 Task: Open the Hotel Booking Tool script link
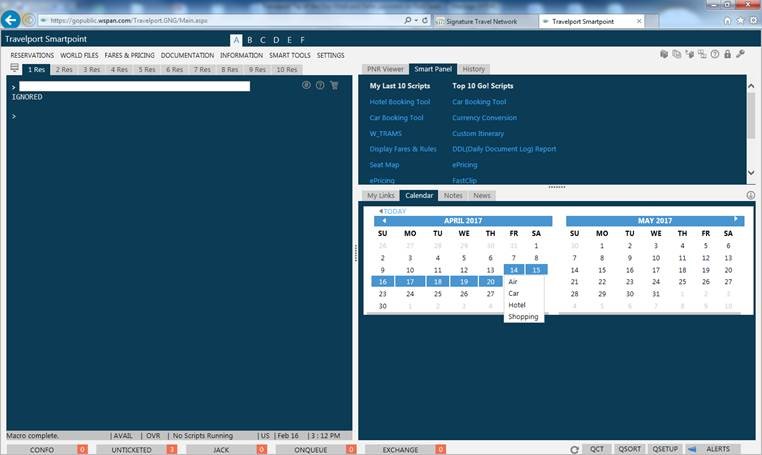(x=399, y=102)
